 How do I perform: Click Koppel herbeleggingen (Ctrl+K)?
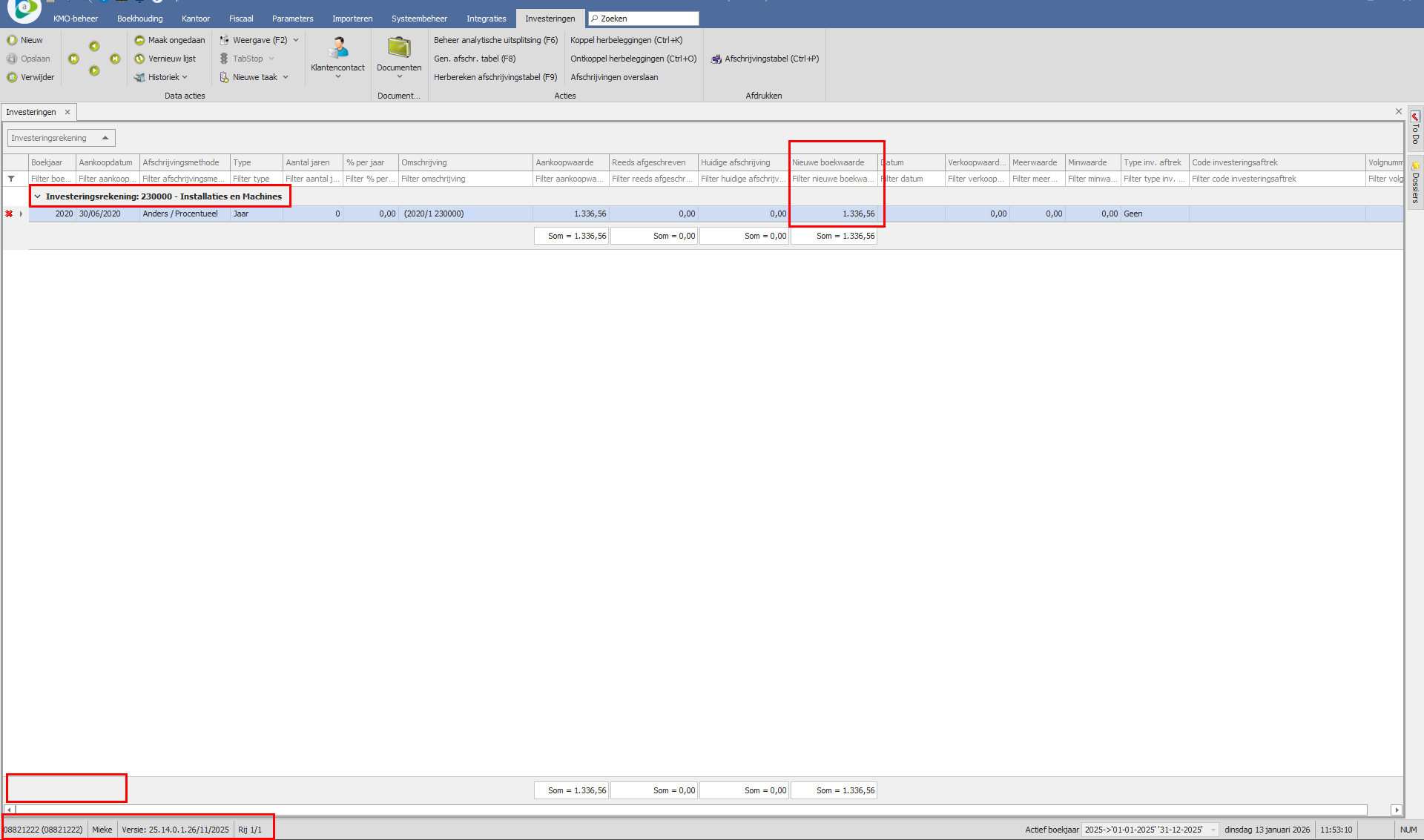tap(626, 40)
